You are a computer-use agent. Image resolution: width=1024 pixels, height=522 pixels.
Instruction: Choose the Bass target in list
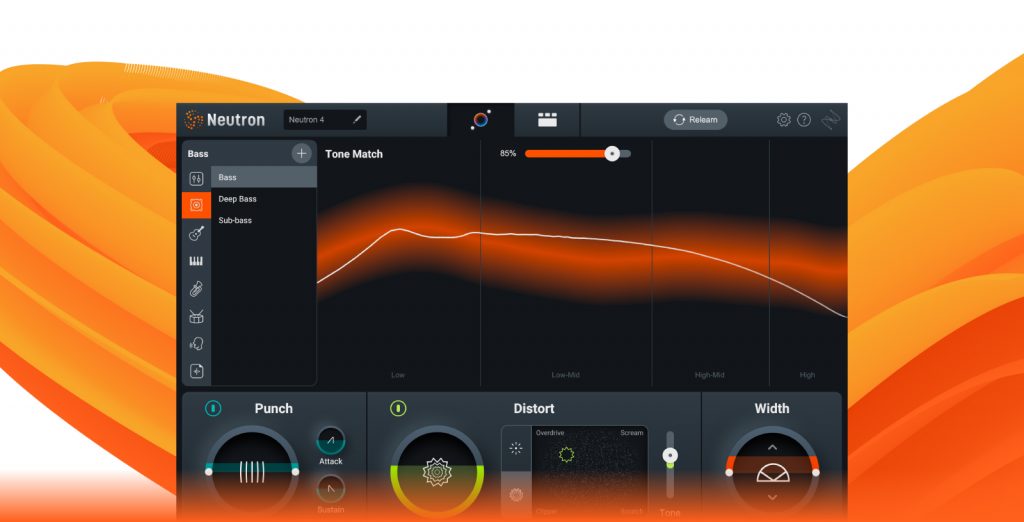pos(264,177)
